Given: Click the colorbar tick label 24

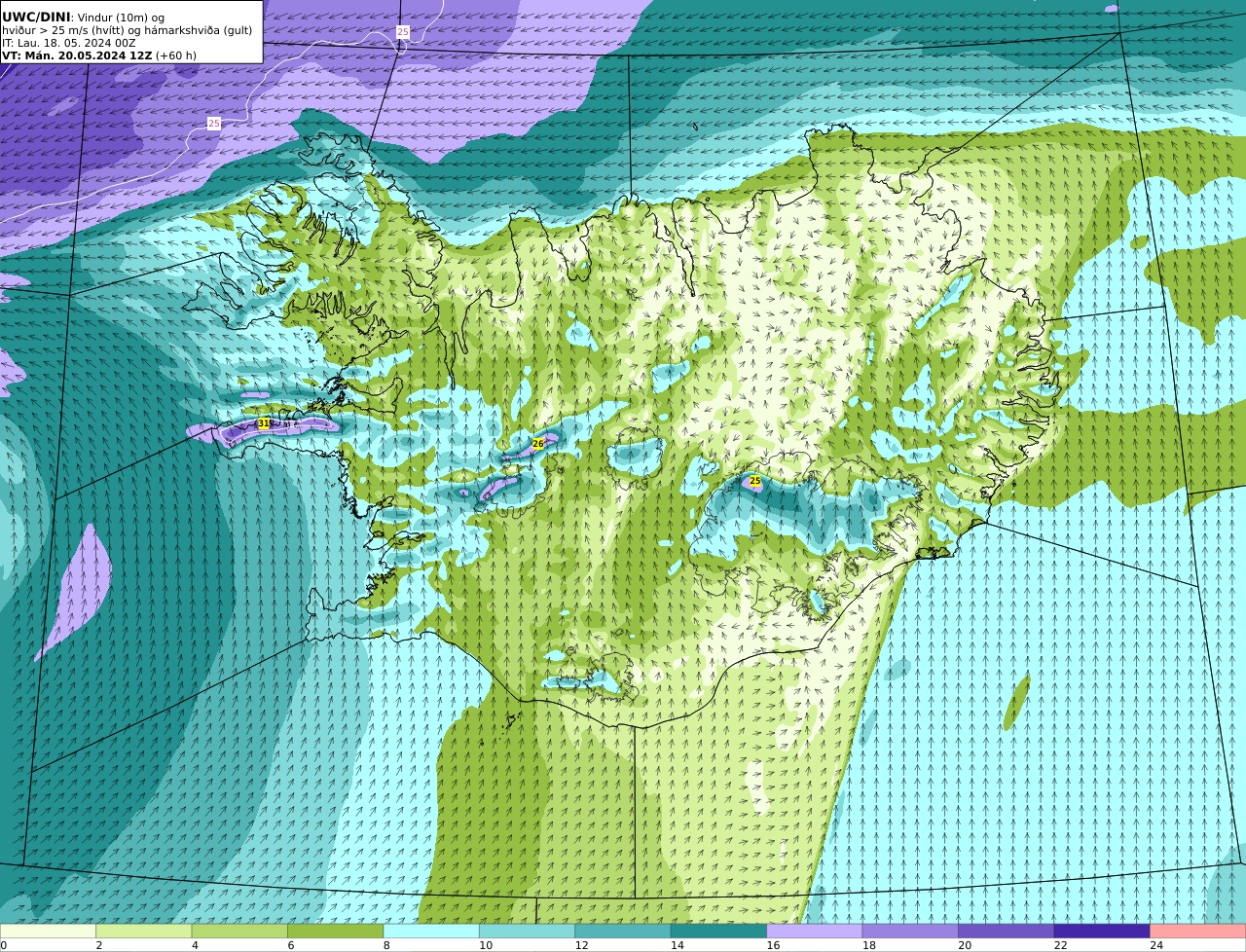Looking at the screenshot, I should coord(1156,945).
